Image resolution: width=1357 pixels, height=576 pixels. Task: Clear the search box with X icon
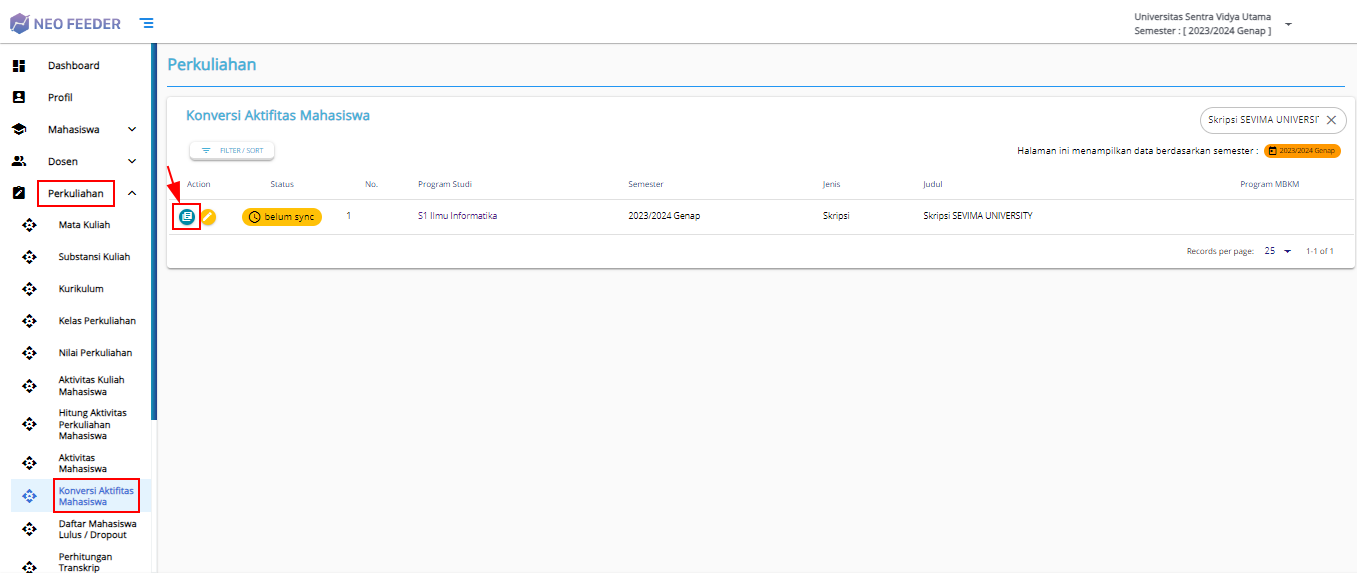coord(1331,120)
